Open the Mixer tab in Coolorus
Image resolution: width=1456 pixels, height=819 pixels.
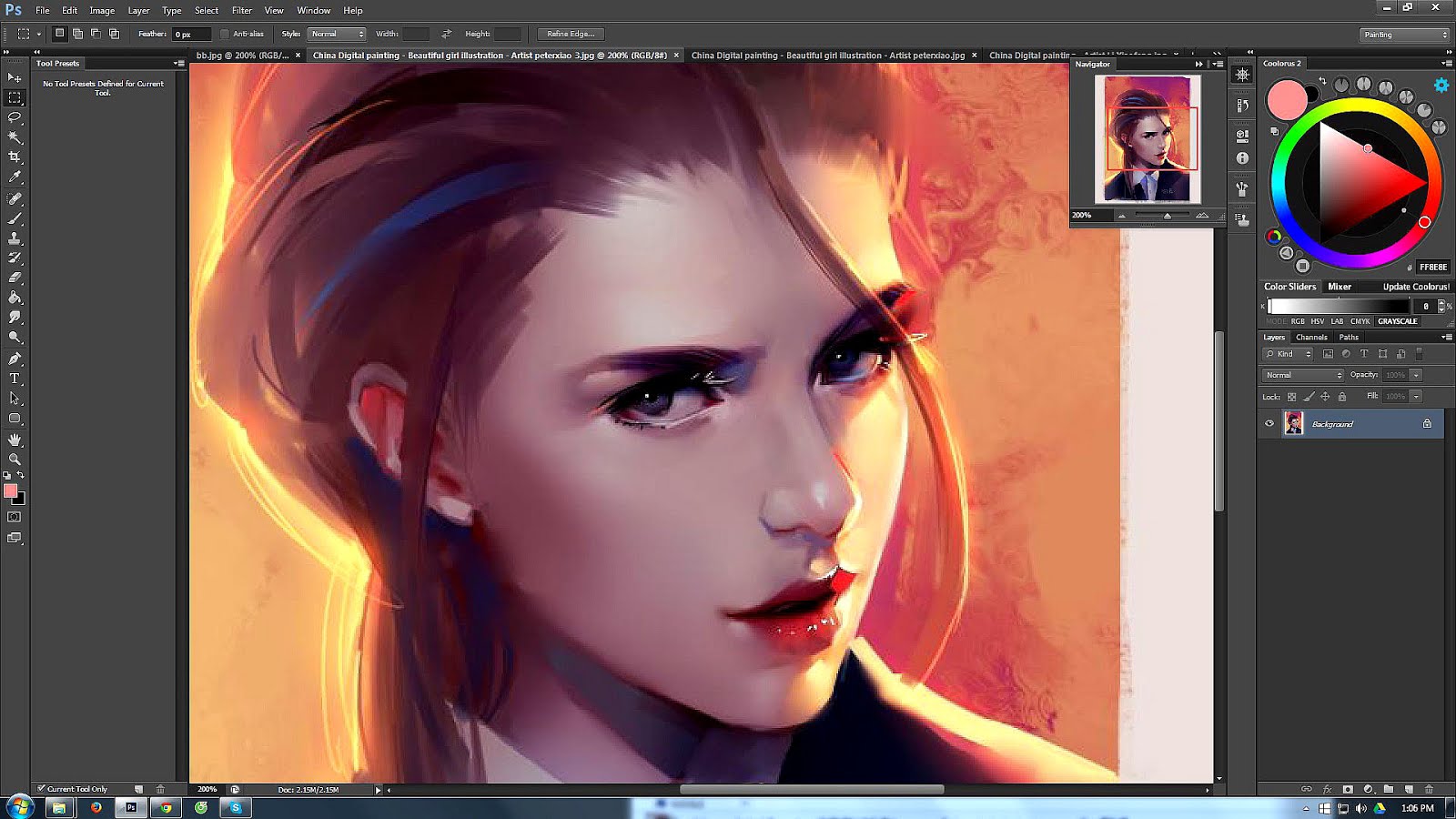[1340, 287]
